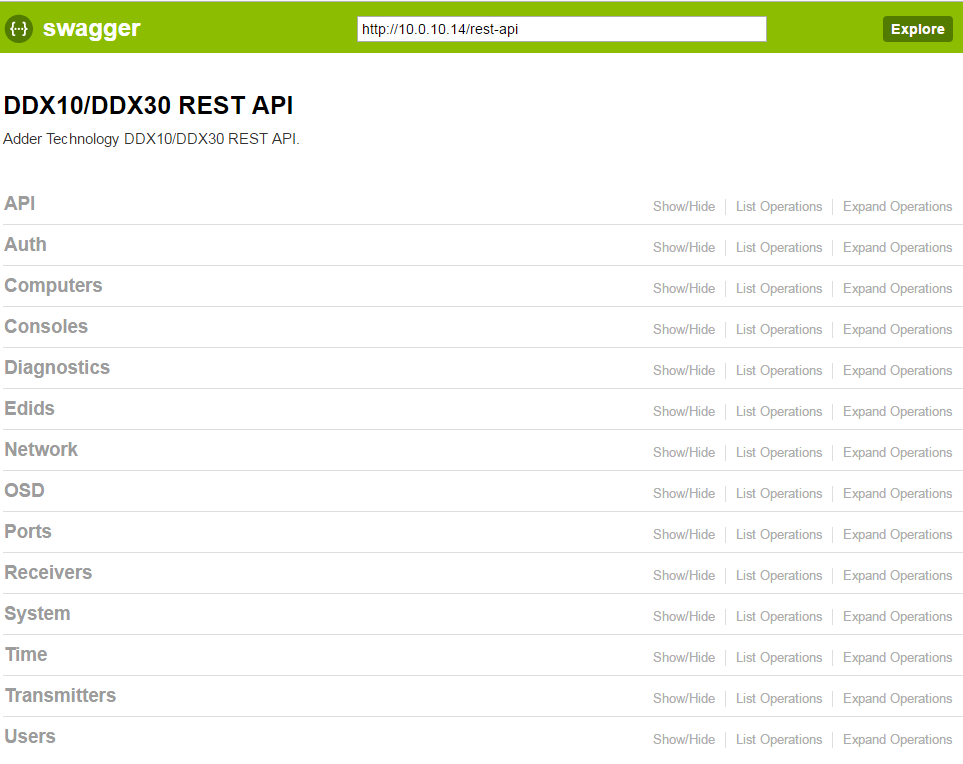Click the swagger brand text
The height and width of the screenshot is (764, 963).
91,29
